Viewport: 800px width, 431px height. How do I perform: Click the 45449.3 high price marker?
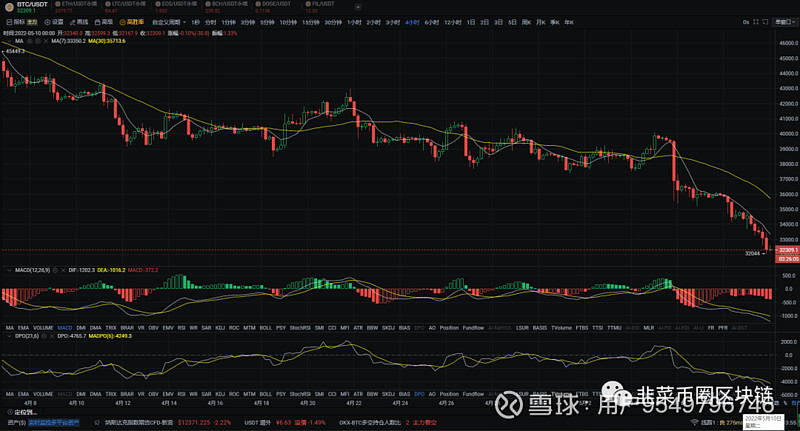14,51
